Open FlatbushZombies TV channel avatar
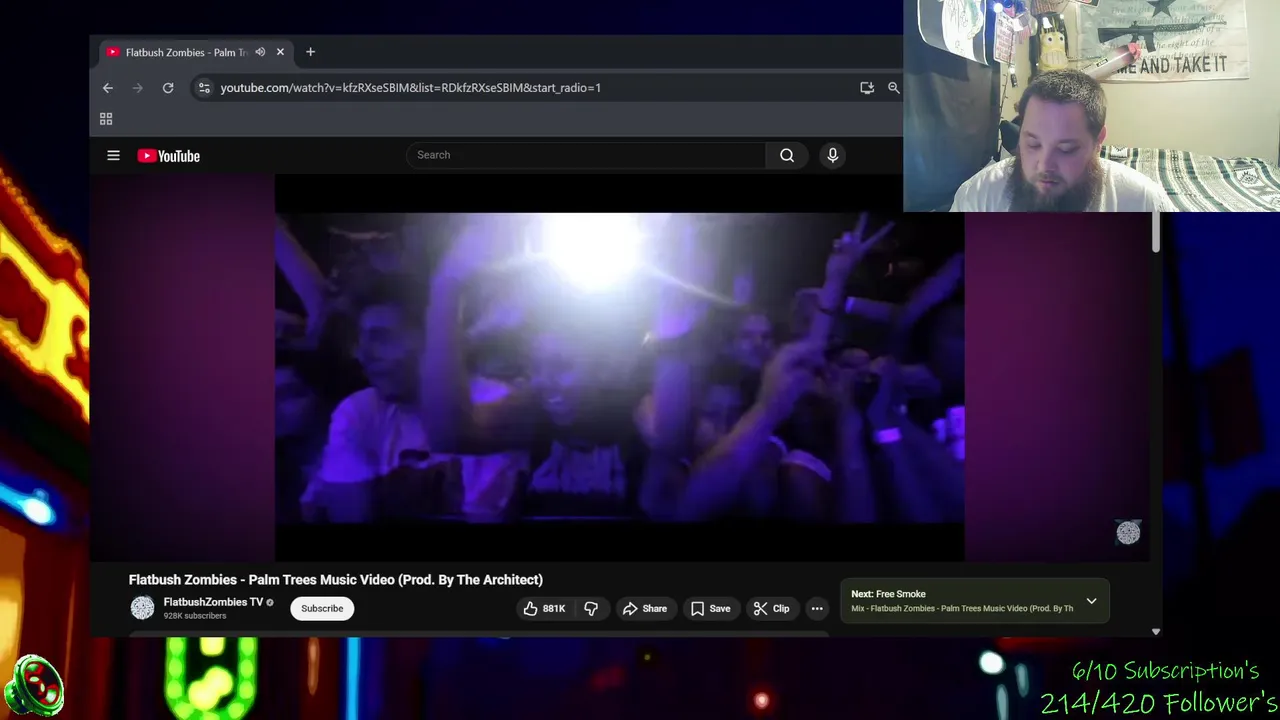 point(143,607)
